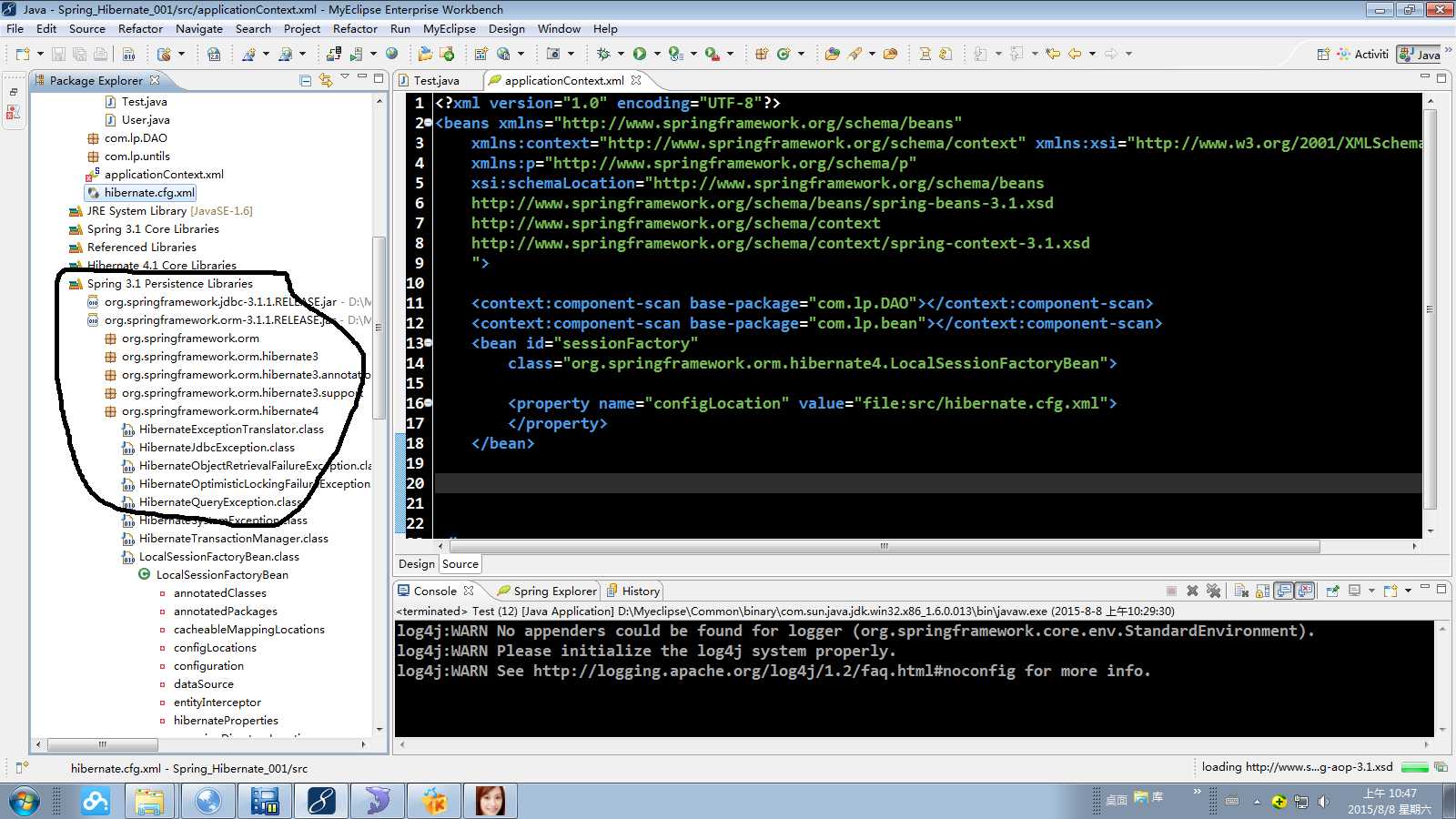1456x819 pixels.
Task: Switch to the Design tab of the editor
Action: tap(417, 564)
